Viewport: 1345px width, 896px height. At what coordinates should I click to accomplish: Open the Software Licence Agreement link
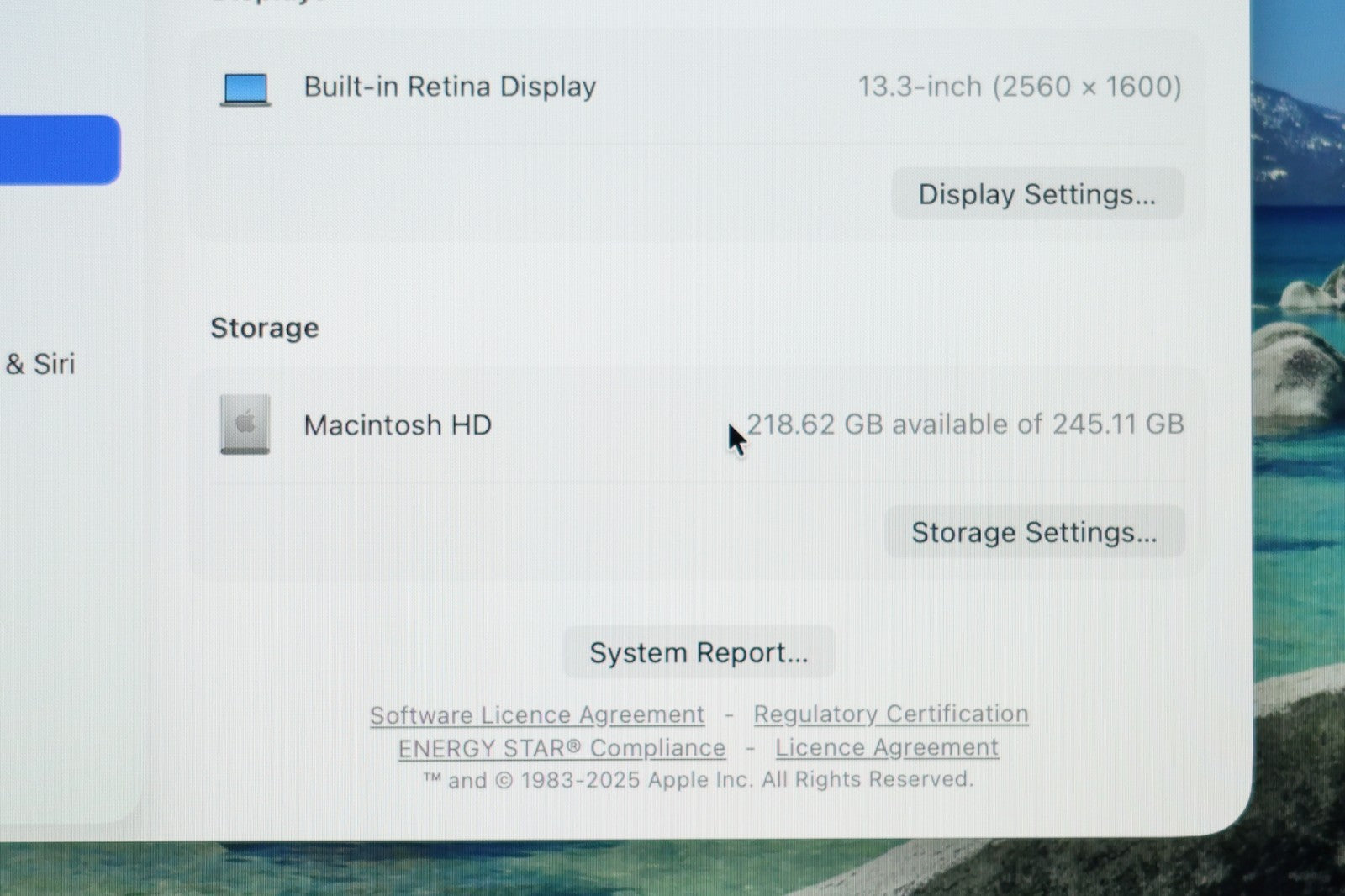[537, 714]
